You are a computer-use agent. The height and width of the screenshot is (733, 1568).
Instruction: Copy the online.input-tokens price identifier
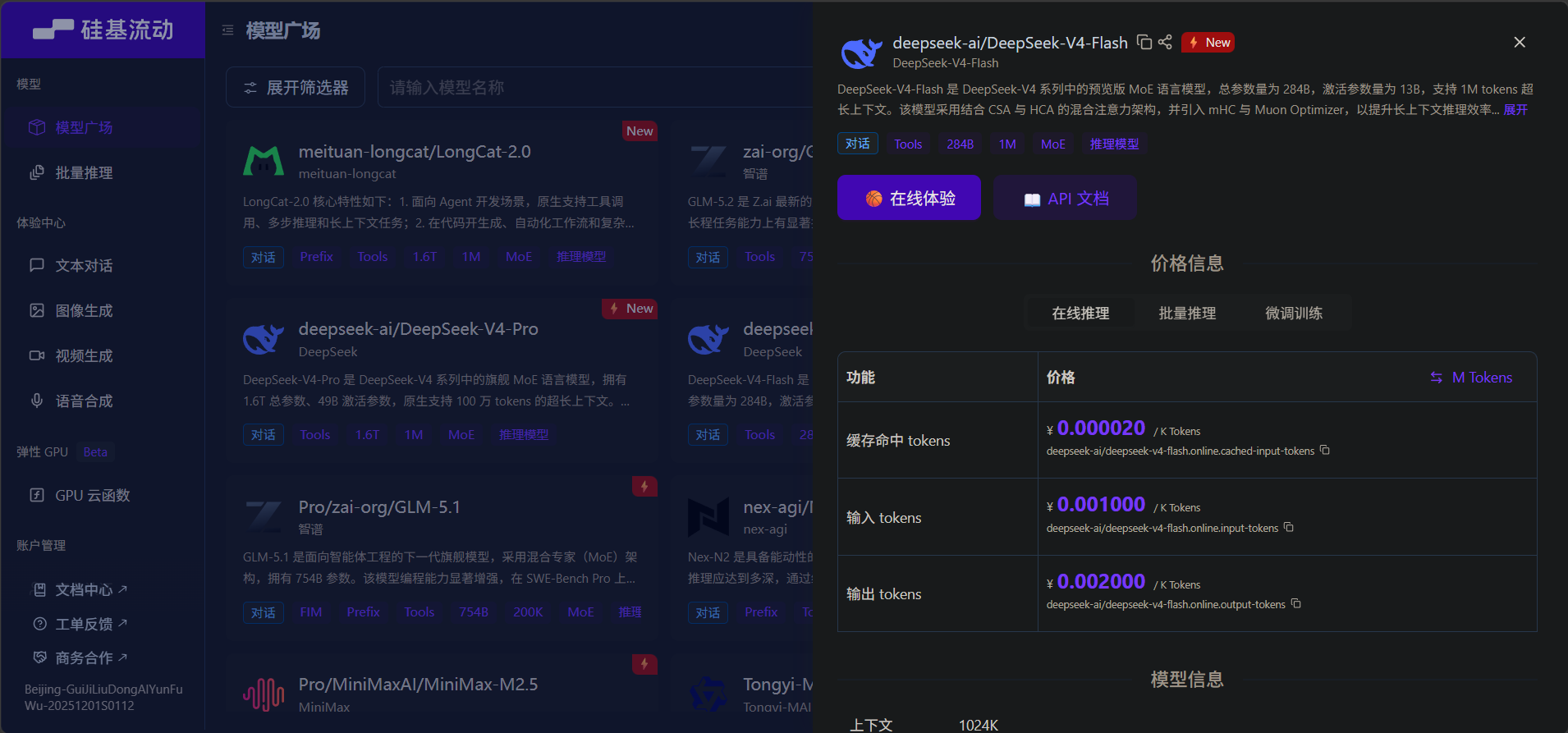[x=1289, y=528]
